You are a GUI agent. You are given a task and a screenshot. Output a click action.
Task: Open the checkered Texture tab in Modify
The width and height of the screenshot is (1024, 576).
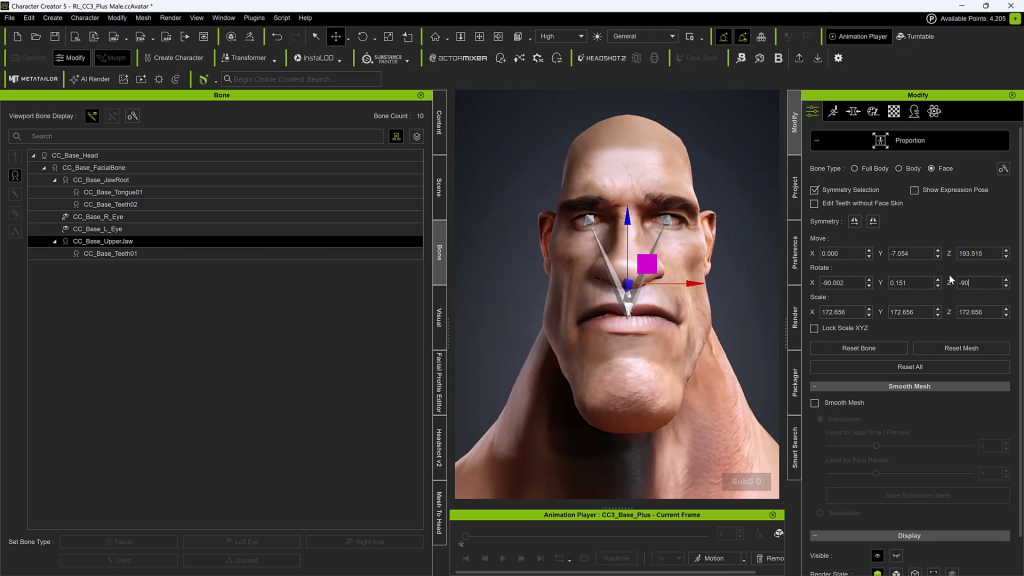coord(894,112)
